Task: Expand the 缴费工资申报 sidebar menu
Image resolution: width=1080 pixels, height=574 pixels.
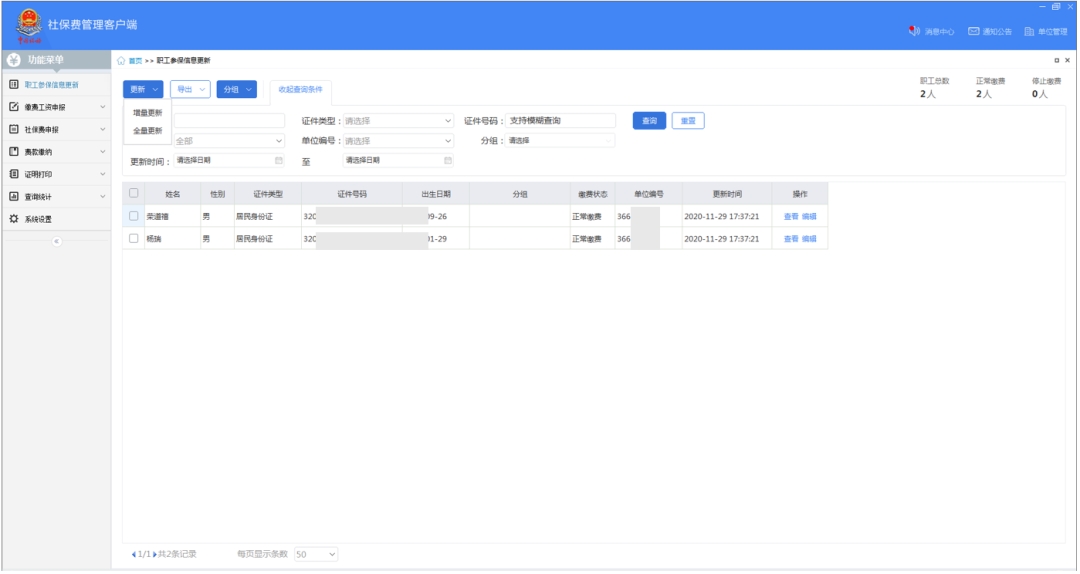Action: tap(55, 107)
